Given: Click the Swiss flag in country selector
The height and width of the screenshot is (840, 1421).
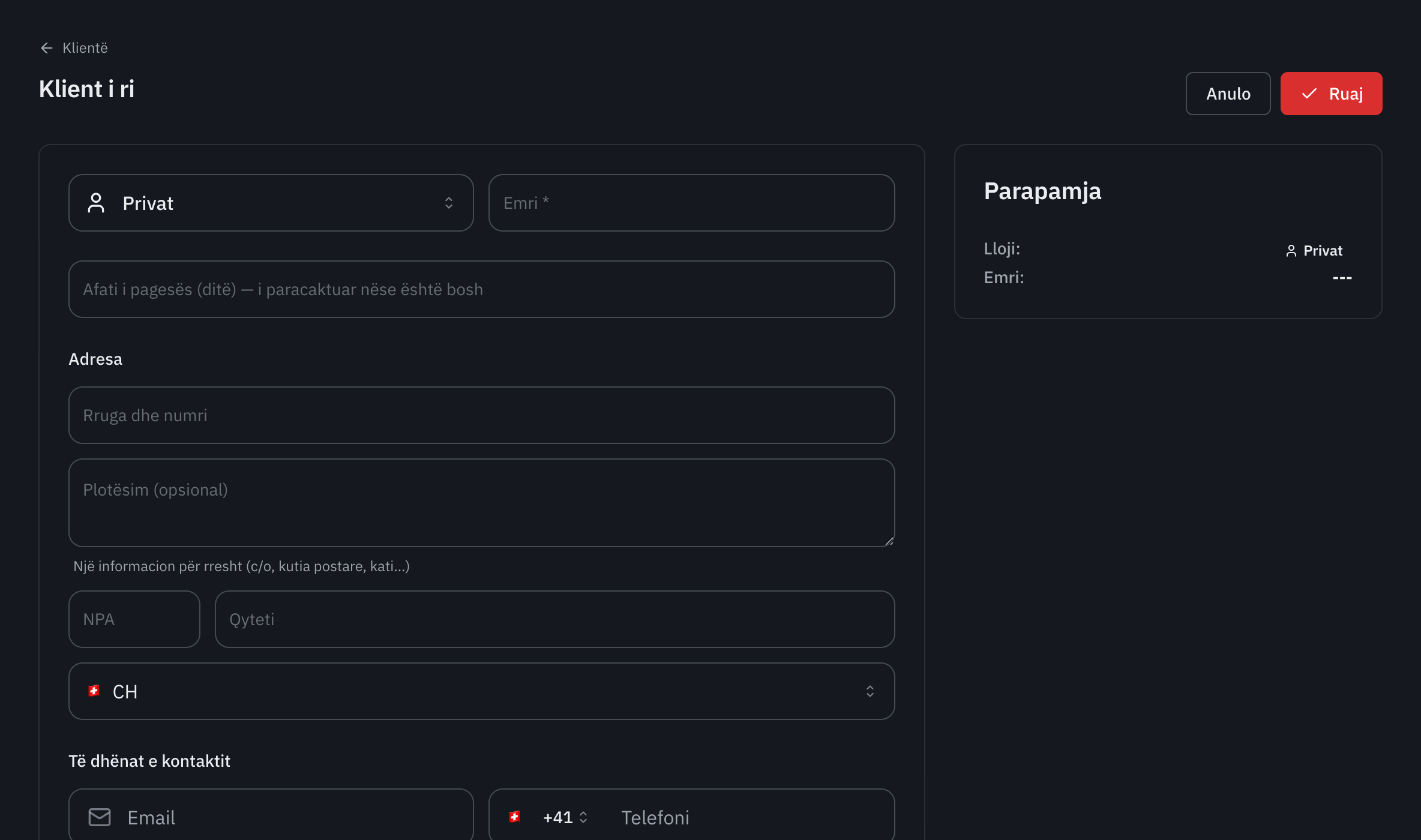Looking at the screenshot, I should coord(94,691).
